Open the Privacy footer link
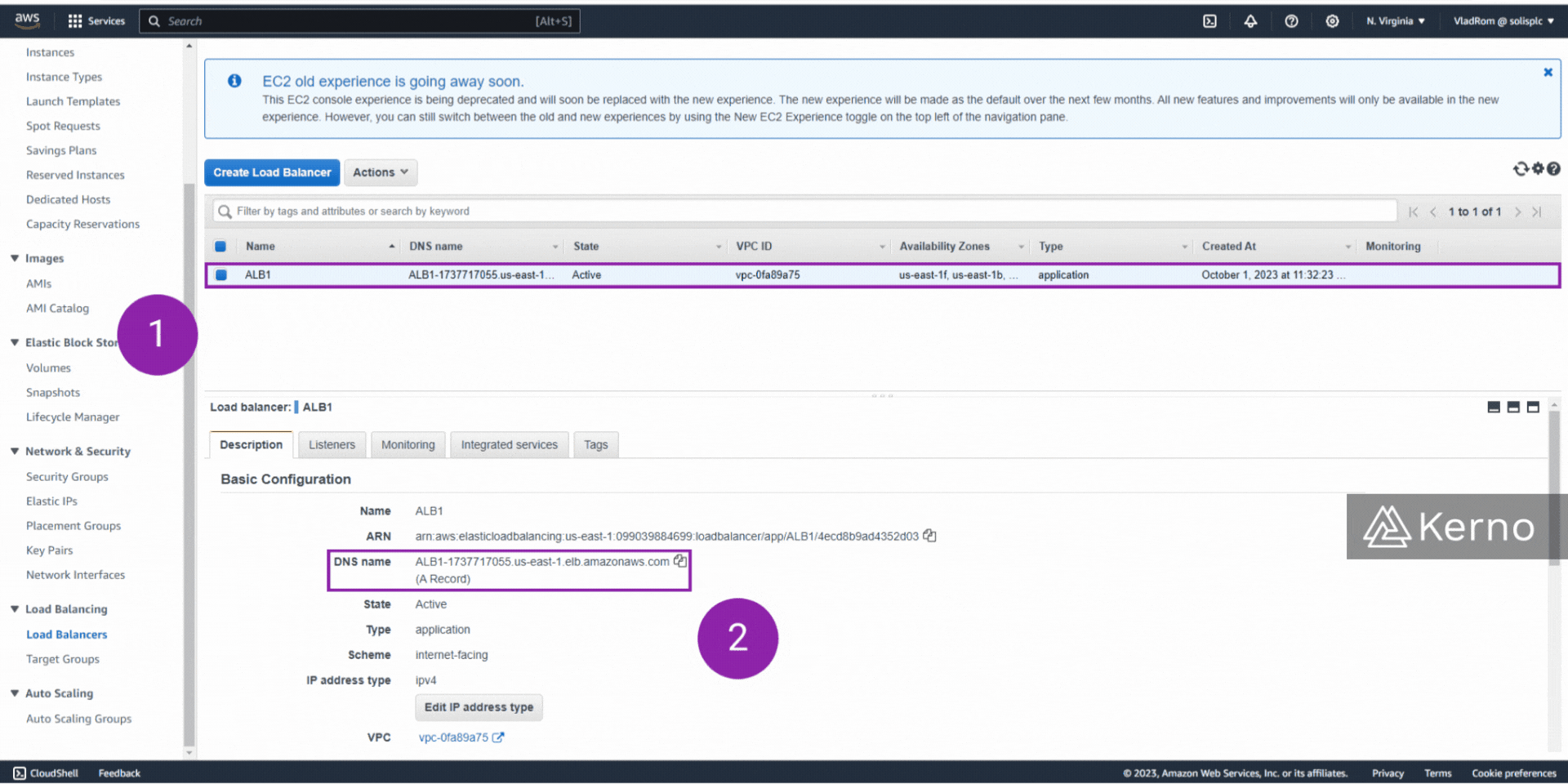The width and height of the screenshot is (1568, 784). [x=1388, y=773]
